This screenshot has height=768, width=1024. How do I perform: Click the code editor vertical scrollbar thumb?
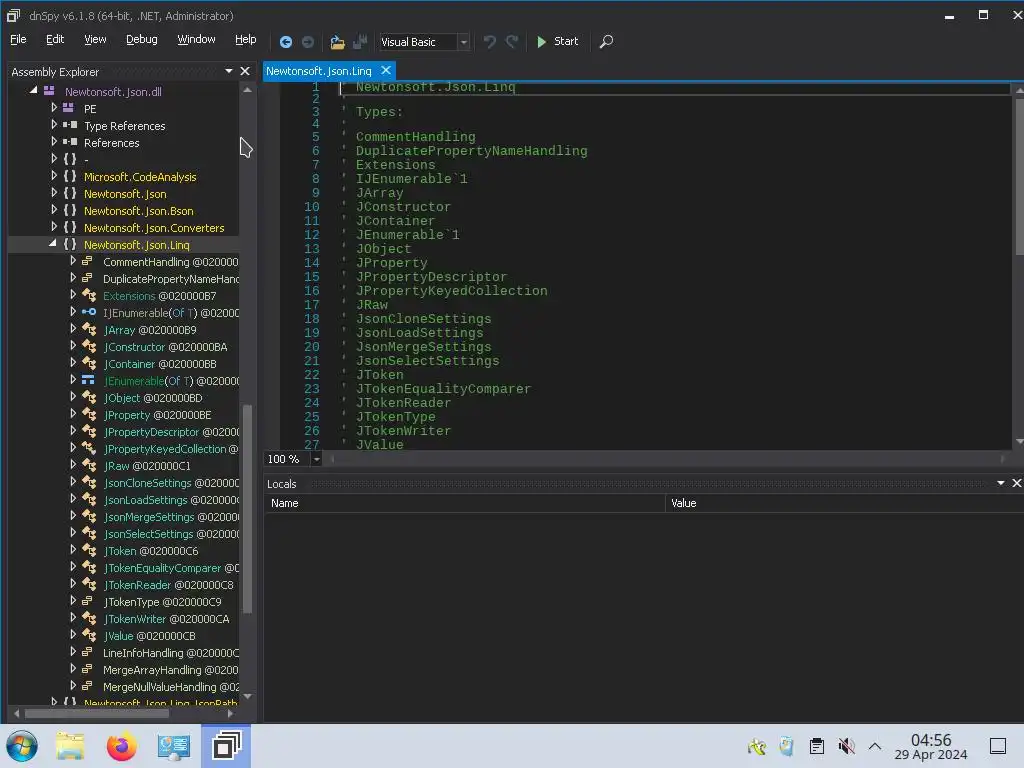(1019, 176)
